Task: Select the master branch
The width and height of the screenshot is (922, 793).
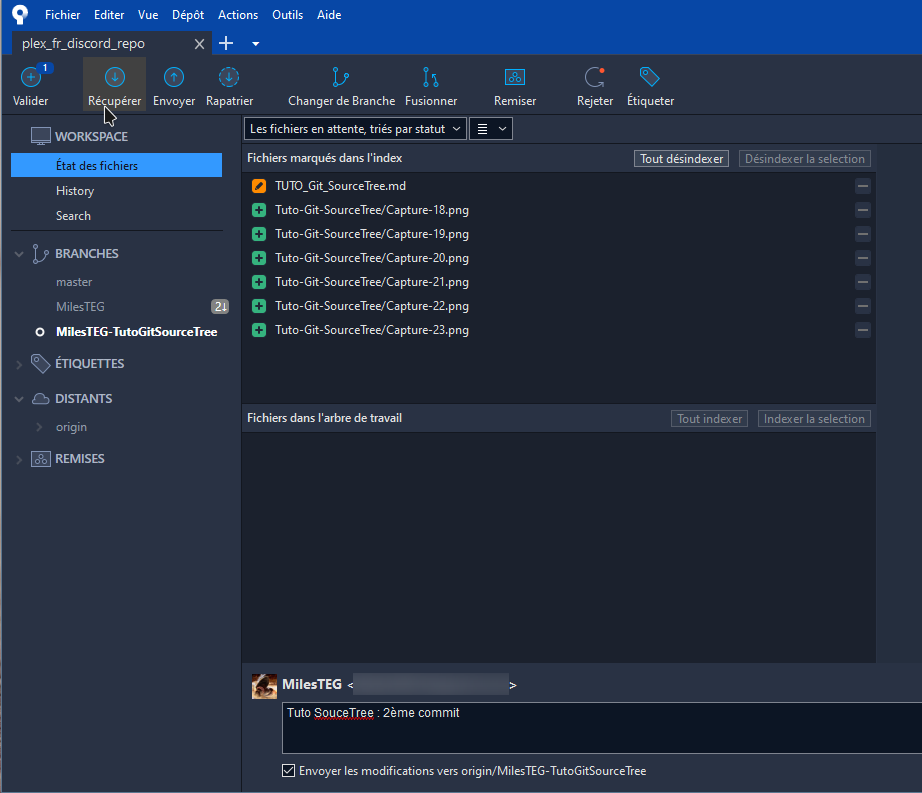Action: [74, 282]
